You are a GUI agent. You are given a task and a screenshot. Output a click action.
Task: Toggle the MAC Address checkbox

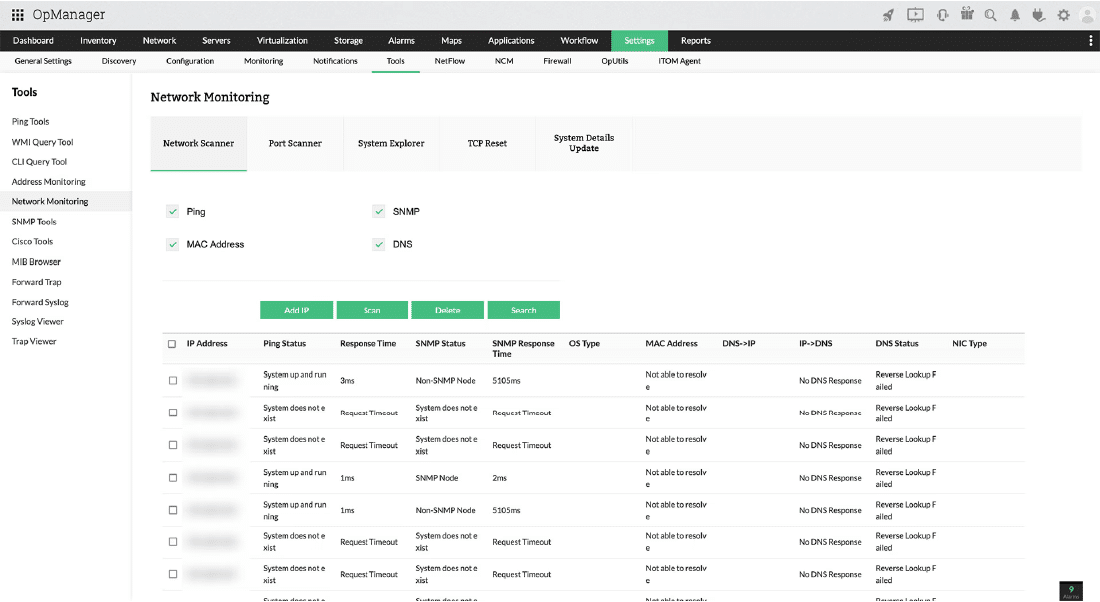173,244
